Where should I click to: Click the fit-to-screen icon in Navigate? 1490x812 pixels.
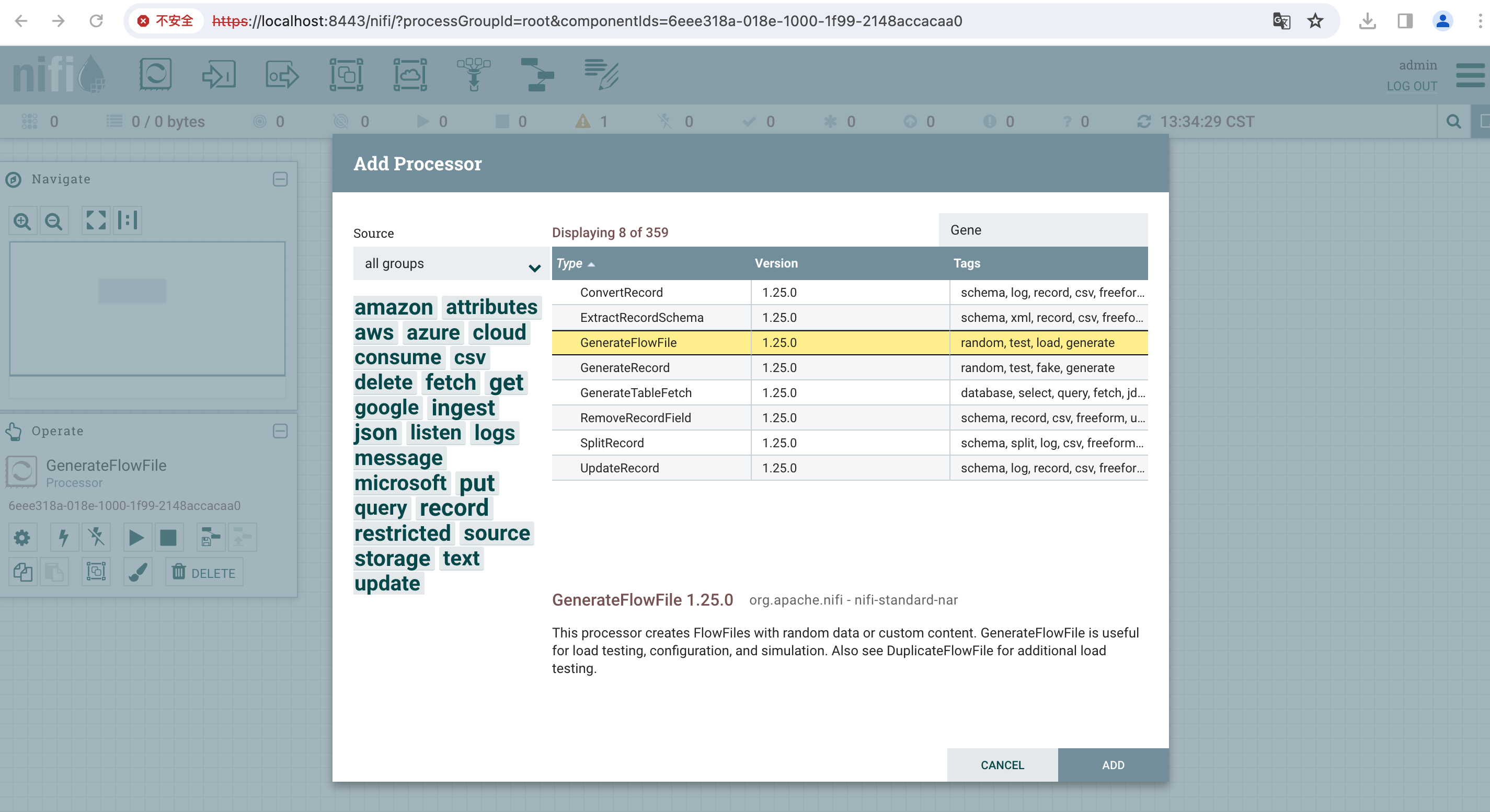pyautogui.click(x=96, y=220)
